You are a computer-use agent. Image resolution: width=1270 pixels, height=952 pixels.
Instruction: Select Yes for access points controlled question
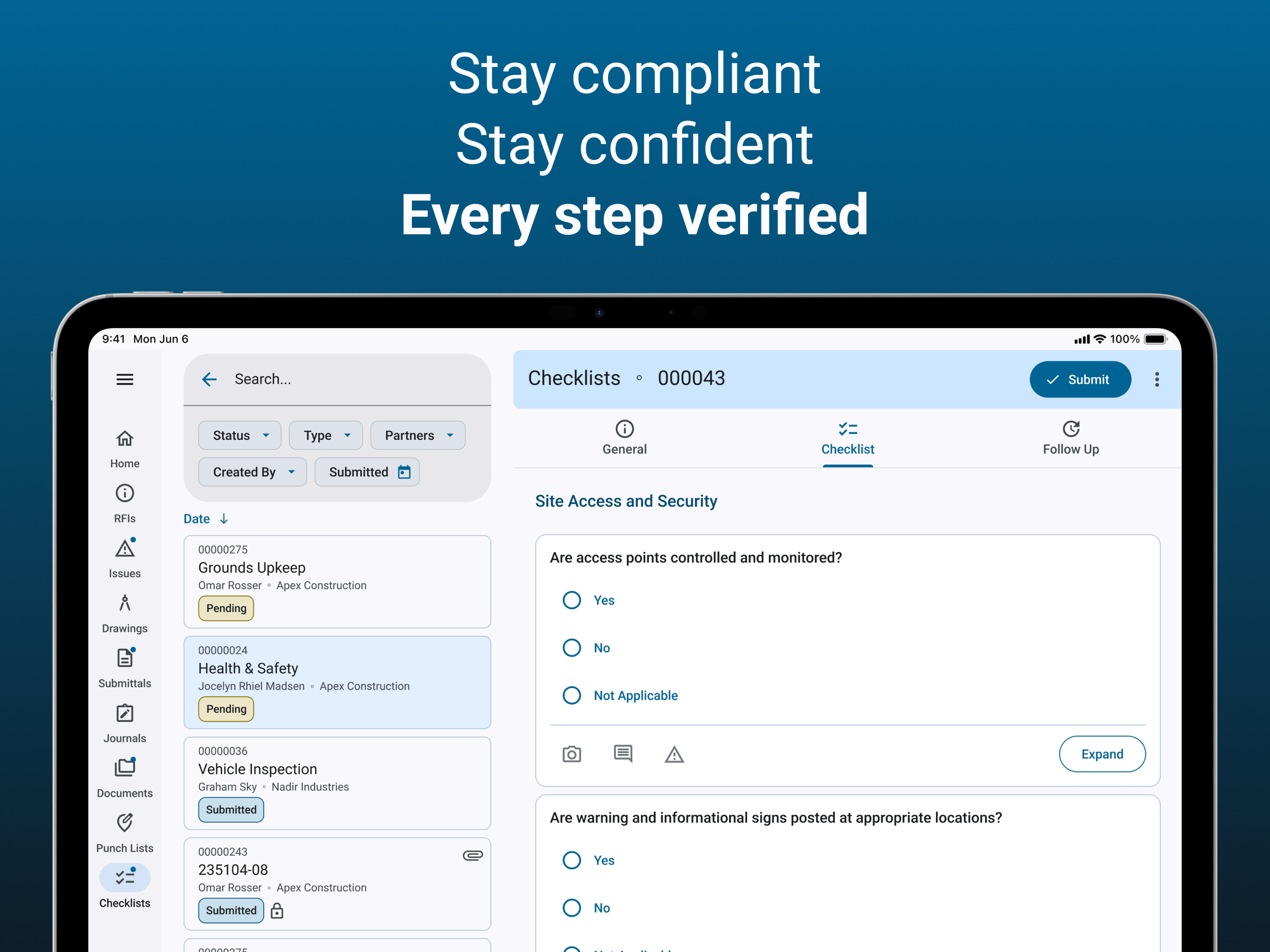(x=572, y=600)
